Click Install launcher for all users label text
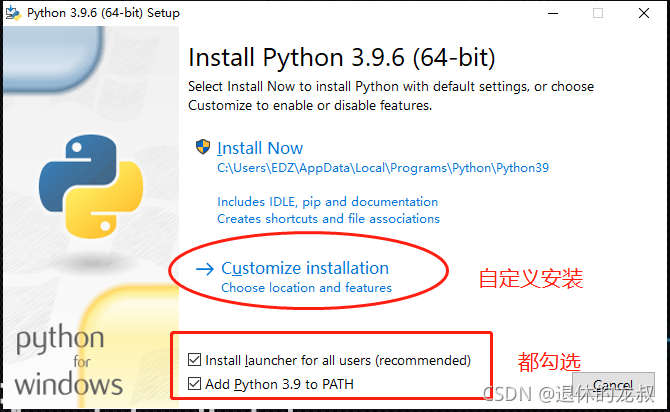This screenshot has width=670, height=412. pos(338,360)
